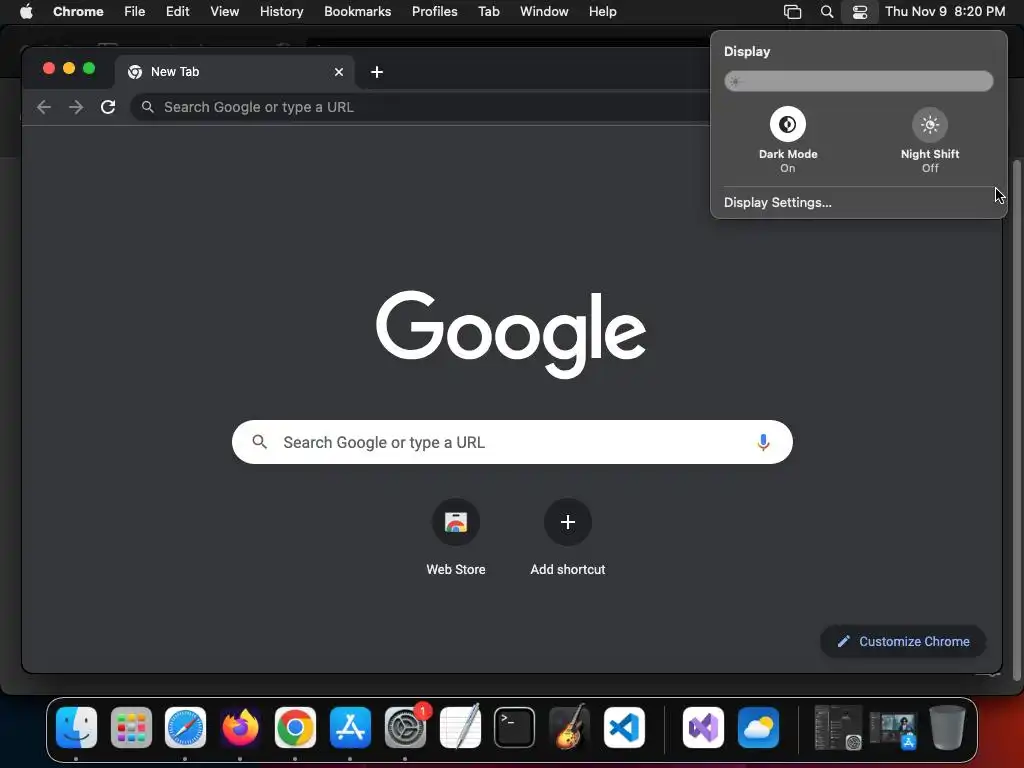Click the Stage Manager menu bar icon

pyautogui.click(x=792, y=12)
